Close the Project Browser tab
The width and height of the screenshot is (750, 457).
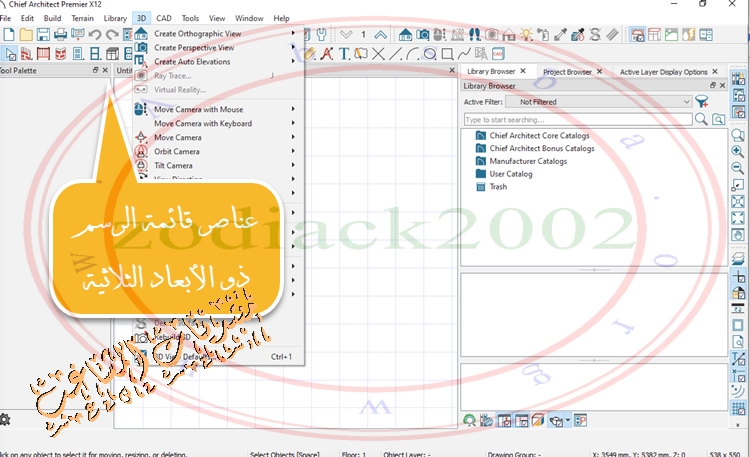599,71
